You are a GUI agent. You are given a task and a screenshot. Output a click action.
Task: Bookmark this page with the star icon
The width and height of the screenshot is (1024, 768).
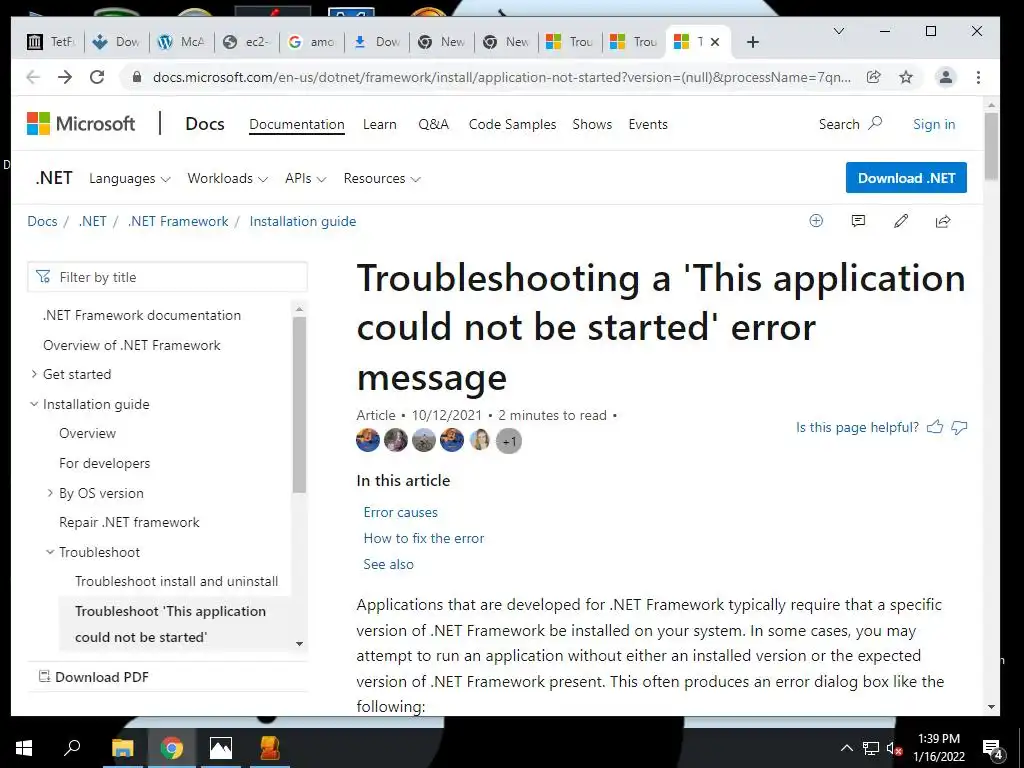point(906,77)
